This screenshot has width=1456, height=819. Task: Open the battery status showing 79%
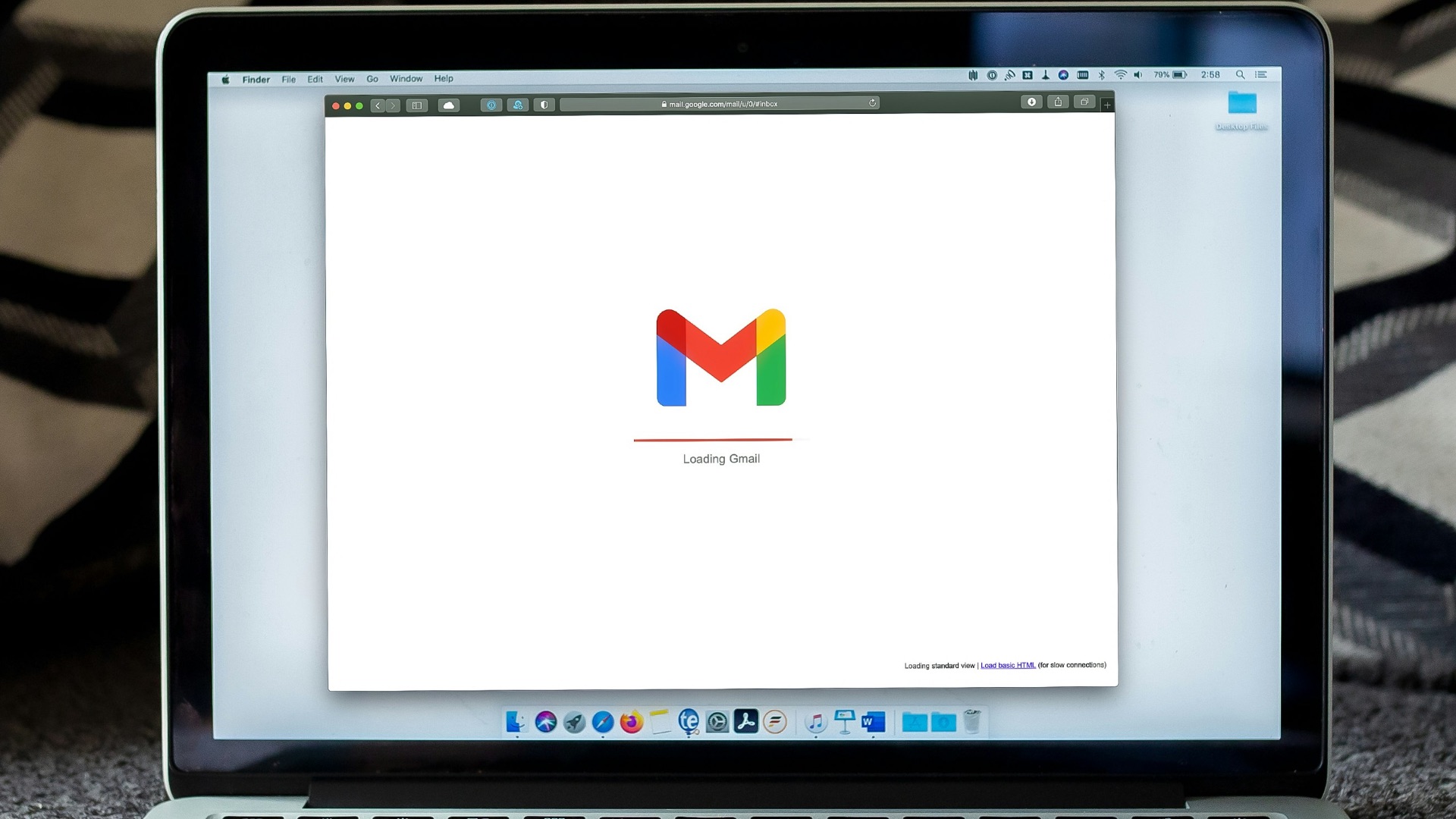click(x=1170, y=75)
